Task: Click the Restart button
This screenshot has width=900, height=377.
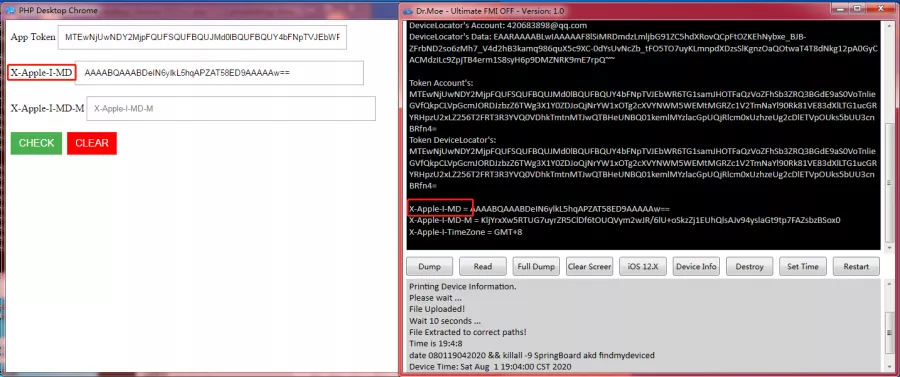Action: [856, 266]
